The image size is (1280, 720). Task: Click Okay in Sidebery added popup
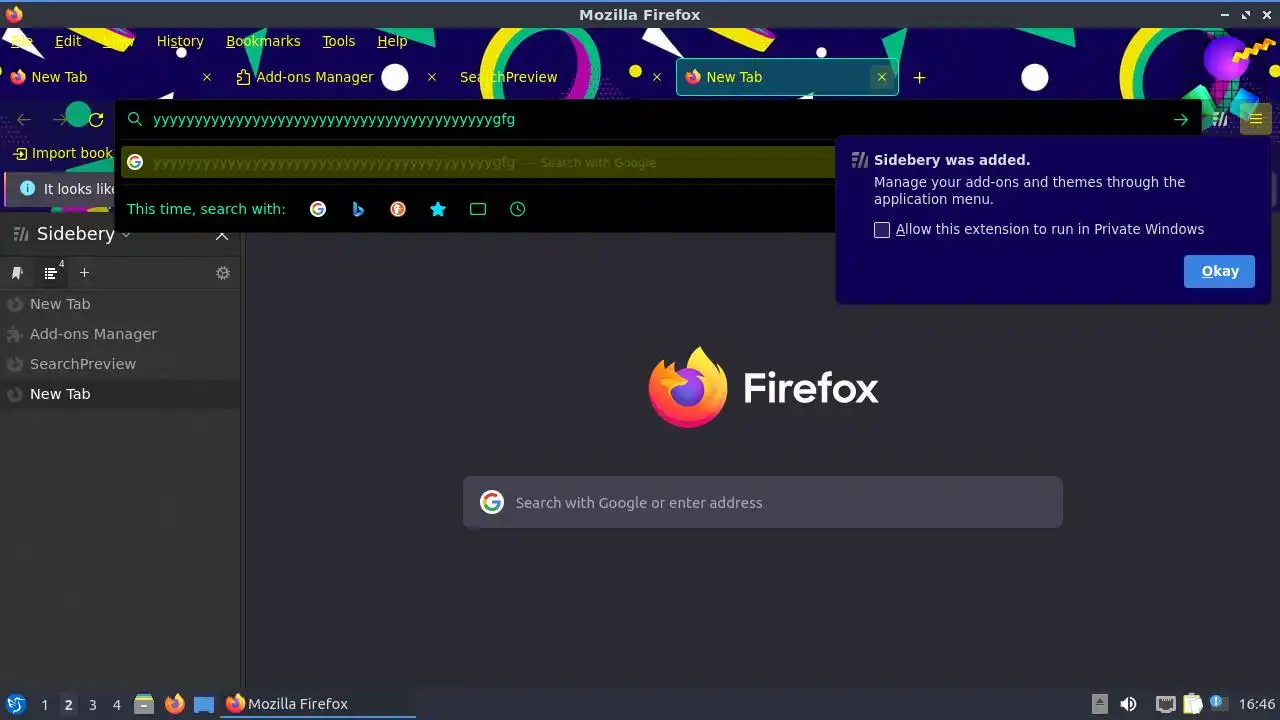click(x=1219, y=271)
